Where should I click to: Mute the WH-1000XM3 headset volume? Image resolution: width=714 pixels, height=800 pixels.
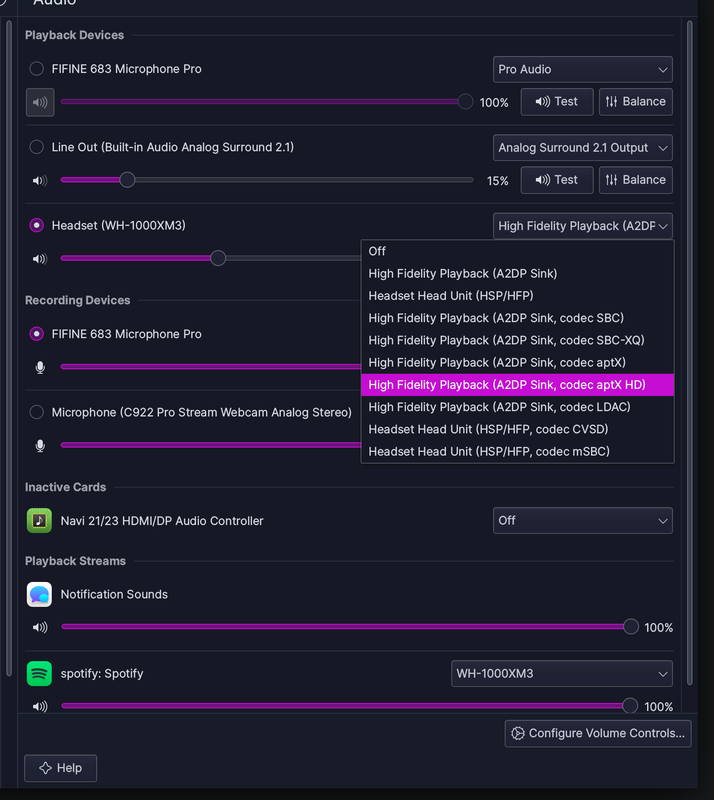40,259
